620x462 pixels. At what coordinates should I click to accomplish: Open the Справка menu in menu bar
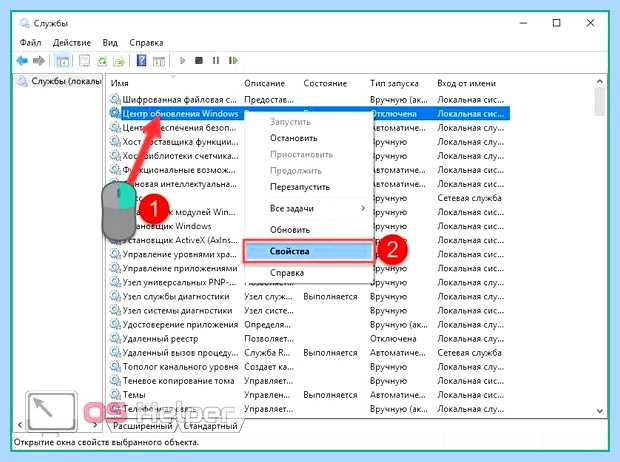146,43
